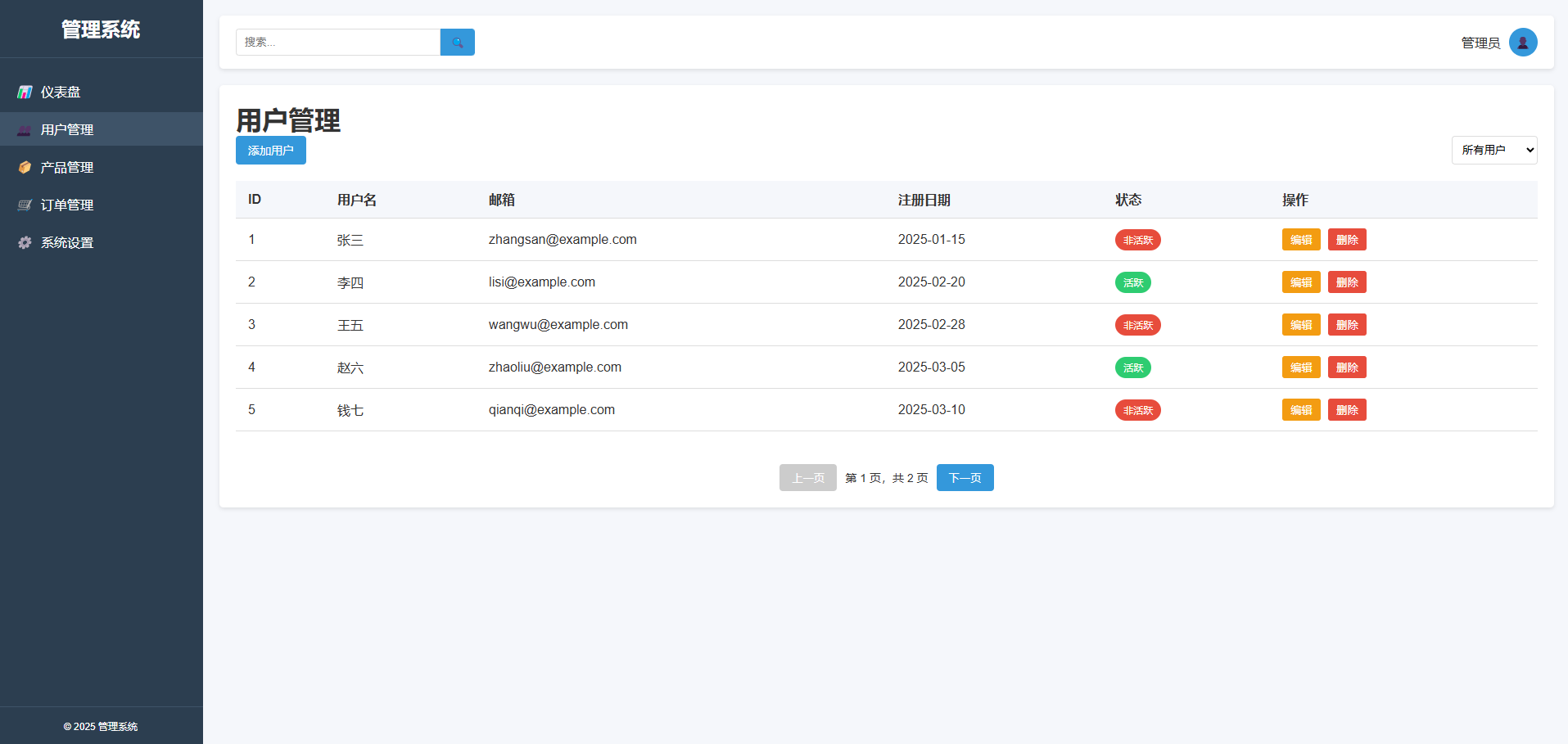The height and width of the screenshot is (744, 1568).
Task: Click 非活跃 status badge for 王五
Action: coord(1137,325)
